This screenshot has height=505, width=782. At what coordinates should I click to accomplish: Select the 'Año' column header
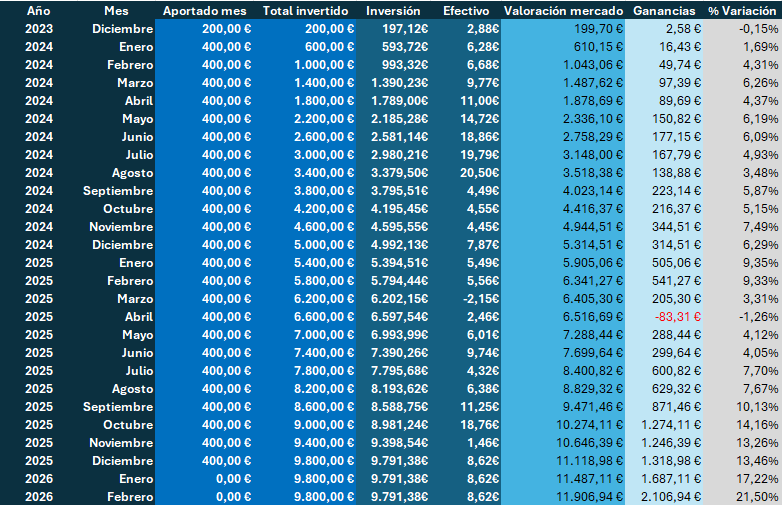coord(38,11)
